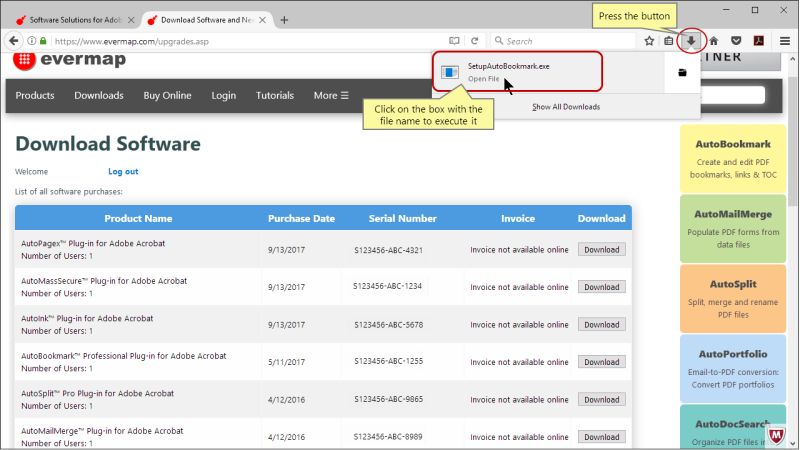Download AutoPagex Plug-in

click(602, 249)
